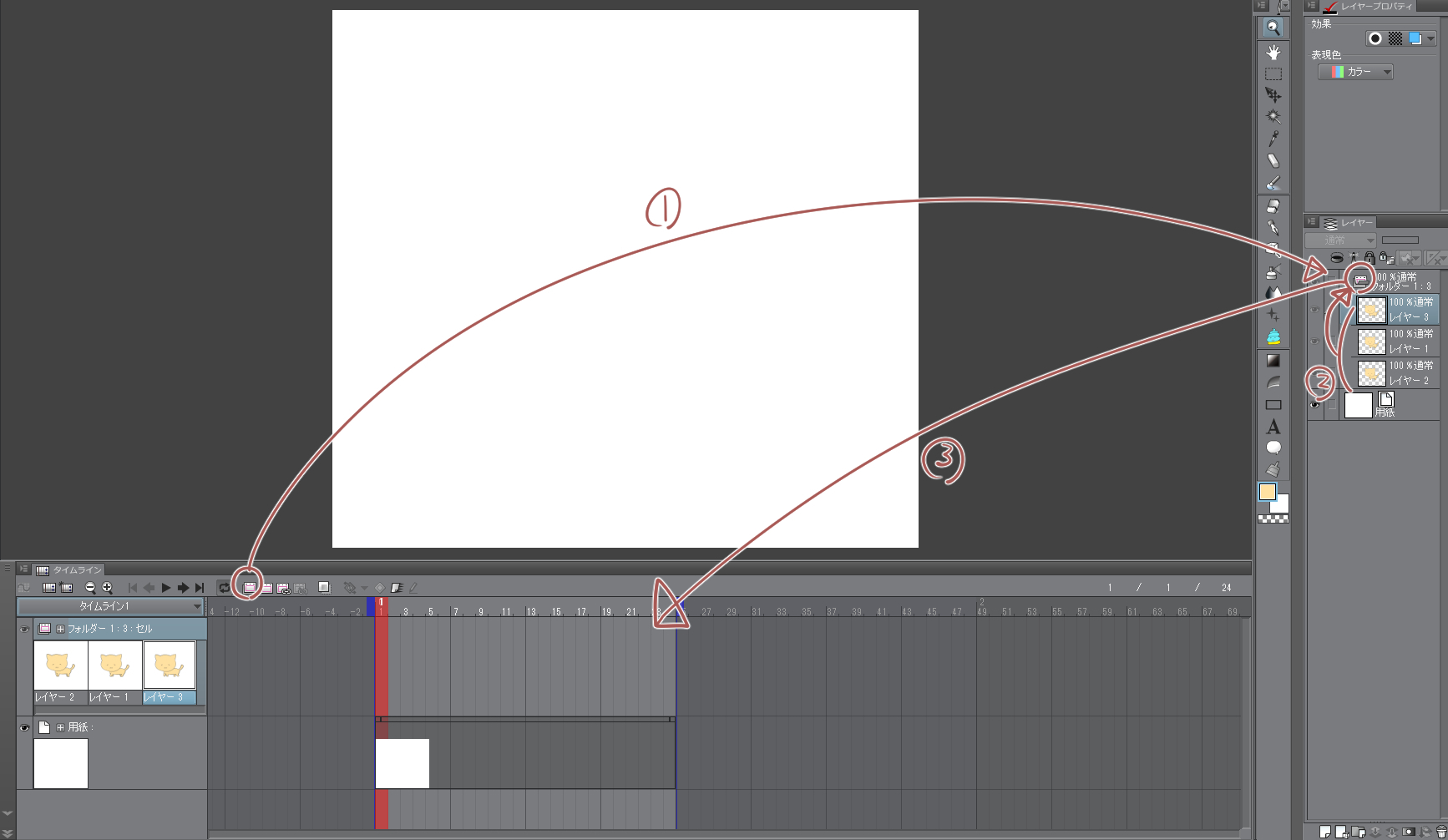Step to the next frame
This screenshot has width=1448, height=840.
tap(183, 588)
